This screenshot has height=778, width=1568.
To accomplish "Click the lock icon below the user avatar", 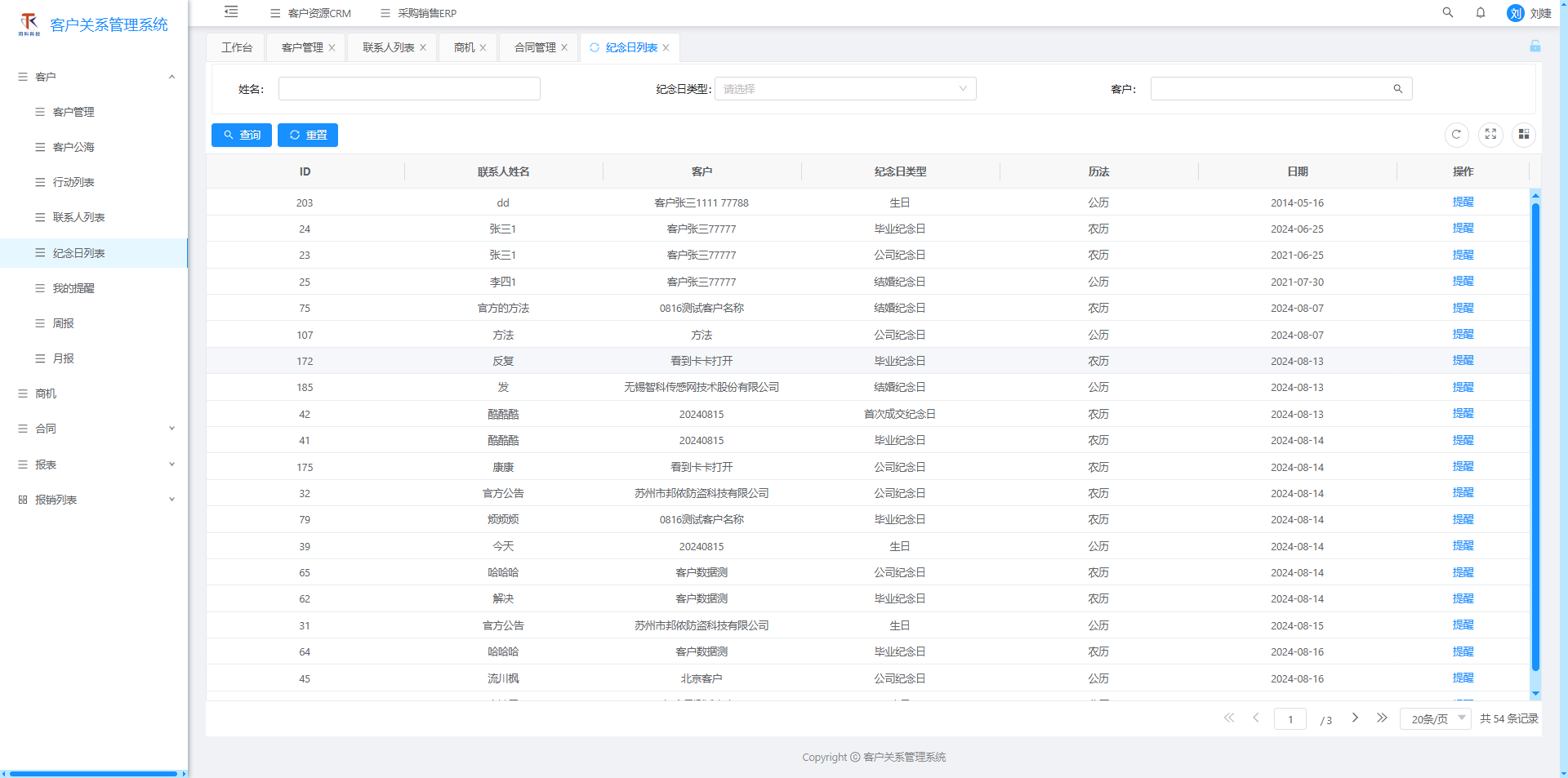I will coord(1535,47).
